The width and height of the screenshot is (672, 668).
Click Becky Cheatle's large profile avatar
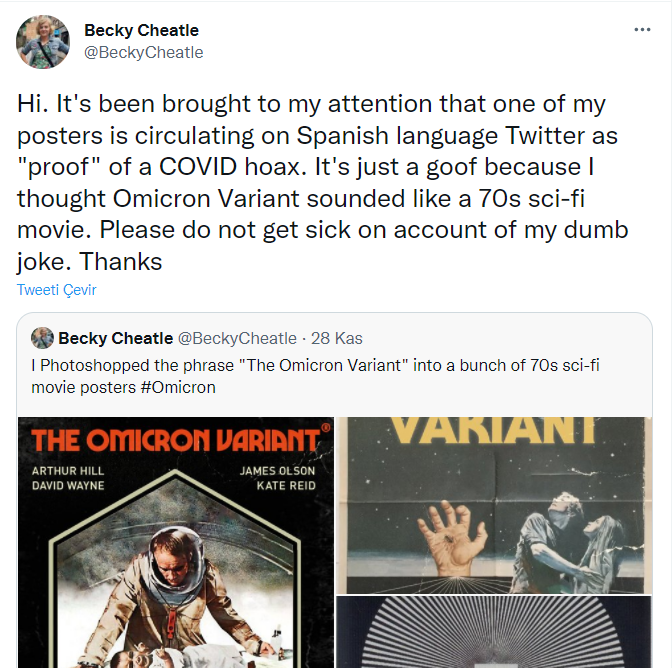[43, 42]
